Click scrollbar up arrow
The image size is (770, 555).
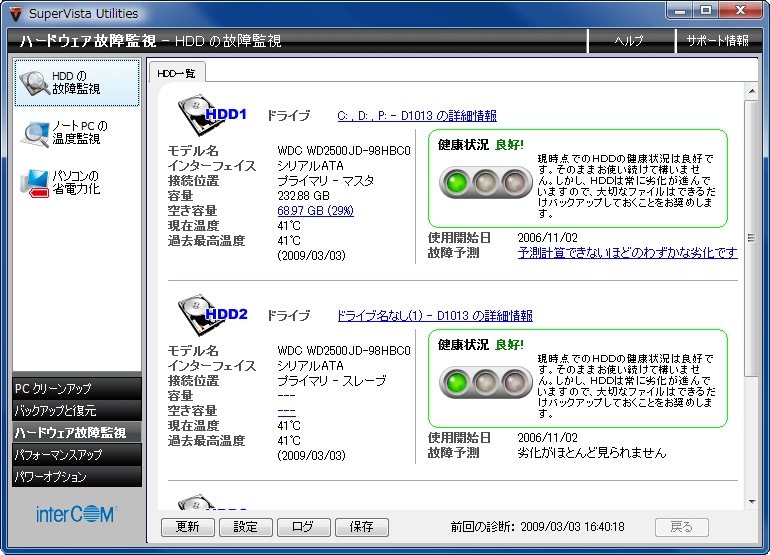[x=752, y=91]
